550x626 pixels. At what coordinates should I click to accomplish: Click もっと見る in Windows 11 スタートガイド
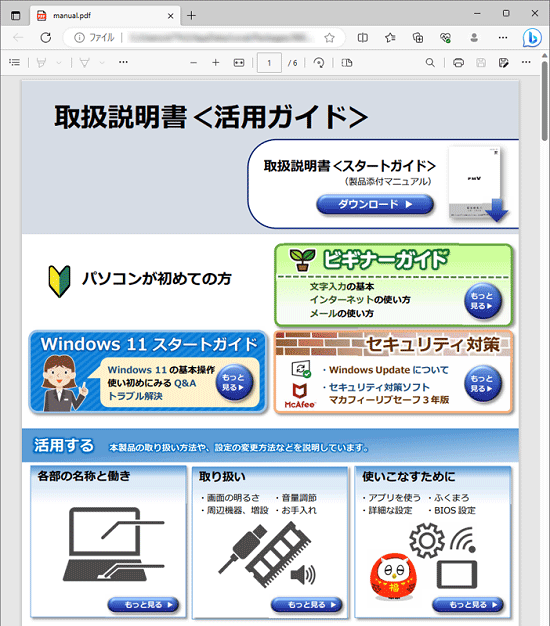click(234, 382)
